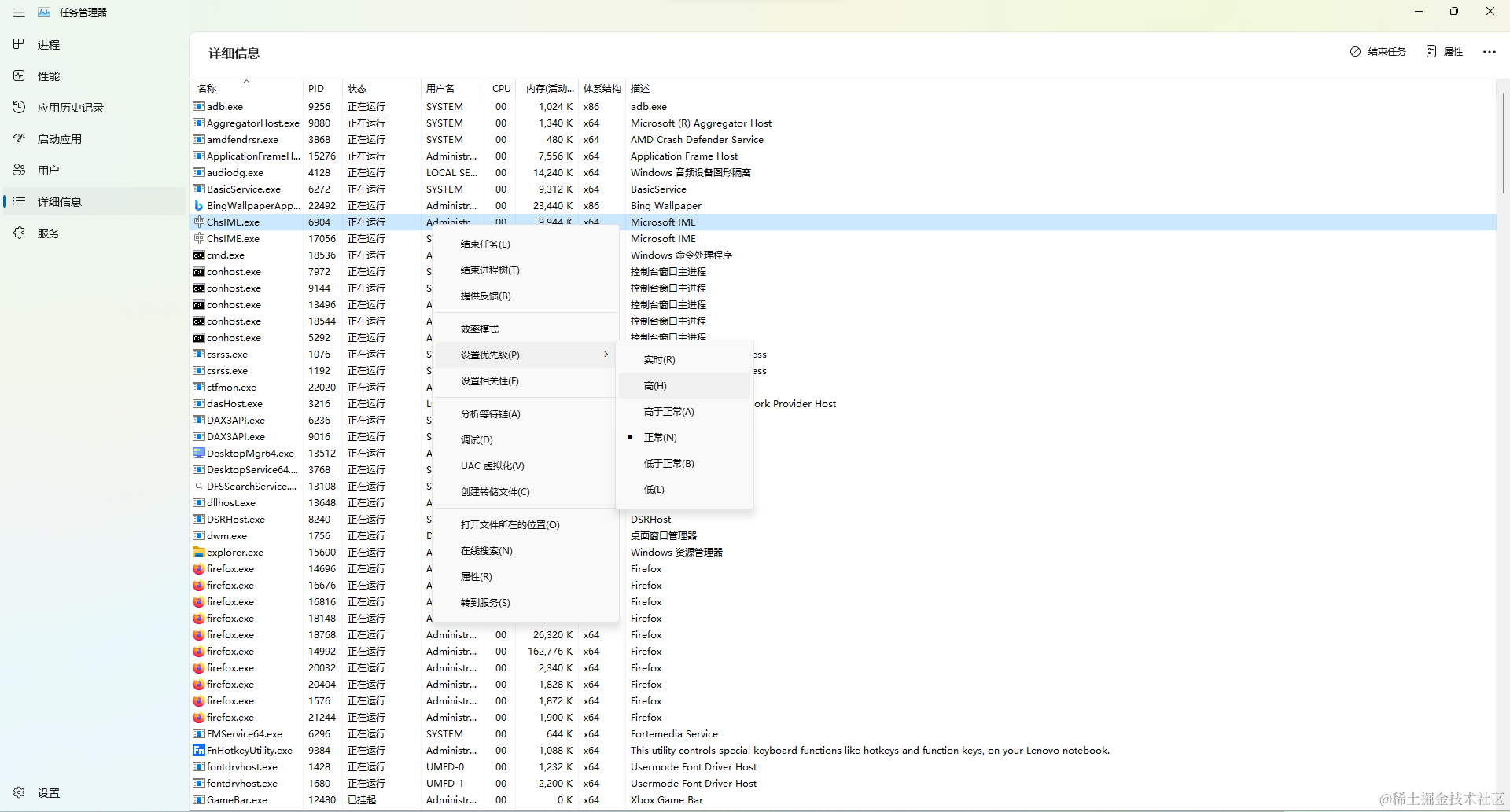Sort by the Memory (内存) column header
Image resolution: width=1510 pixels, height=812 pixels.
(549, 88)
